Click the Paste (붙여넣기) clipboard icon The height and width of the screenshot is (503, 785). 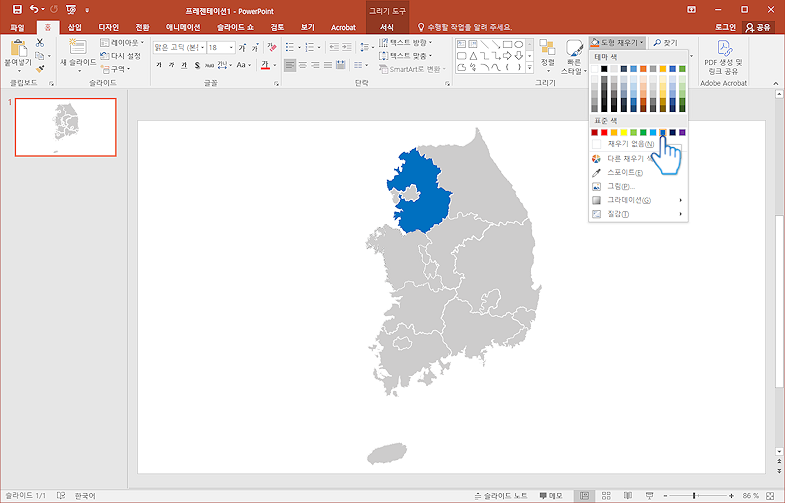pos(18,48)
